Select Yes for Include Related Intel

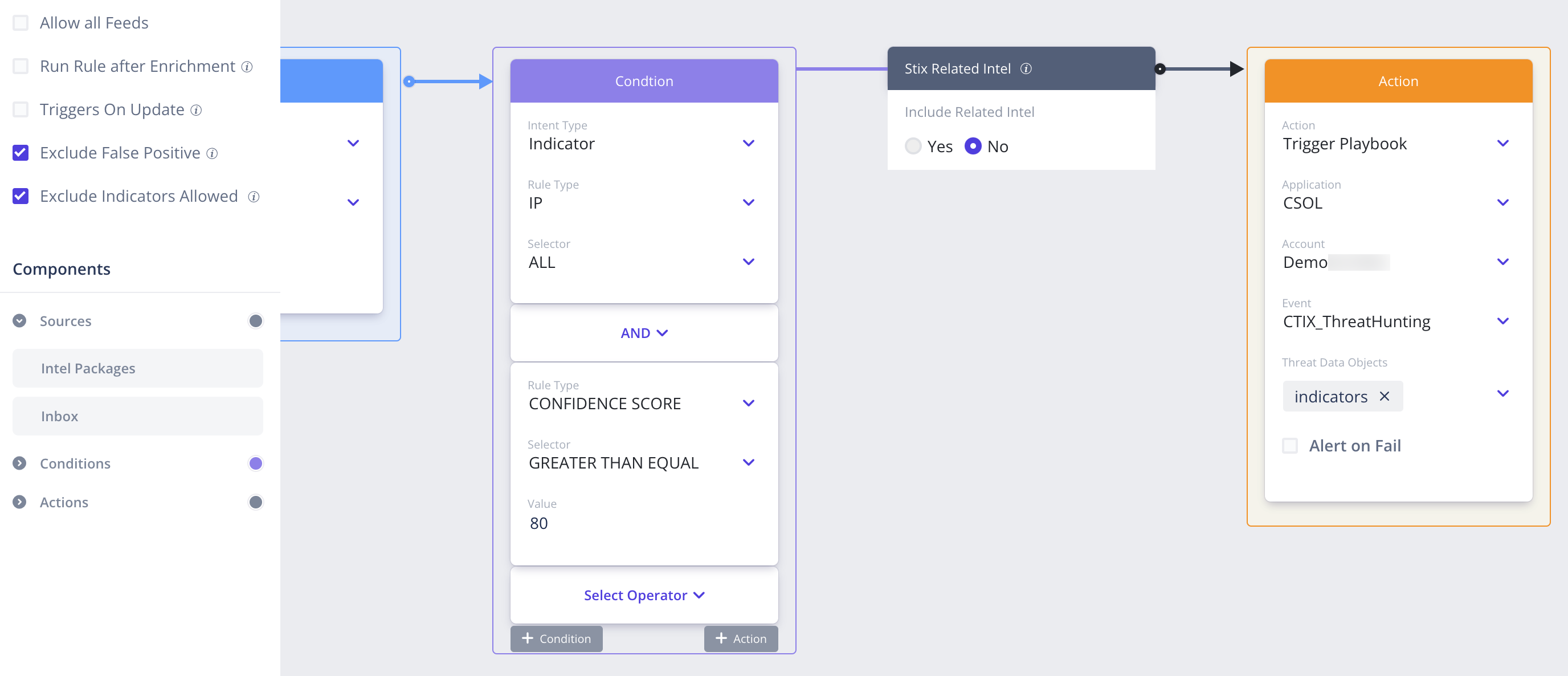click(x=913, y=146)
